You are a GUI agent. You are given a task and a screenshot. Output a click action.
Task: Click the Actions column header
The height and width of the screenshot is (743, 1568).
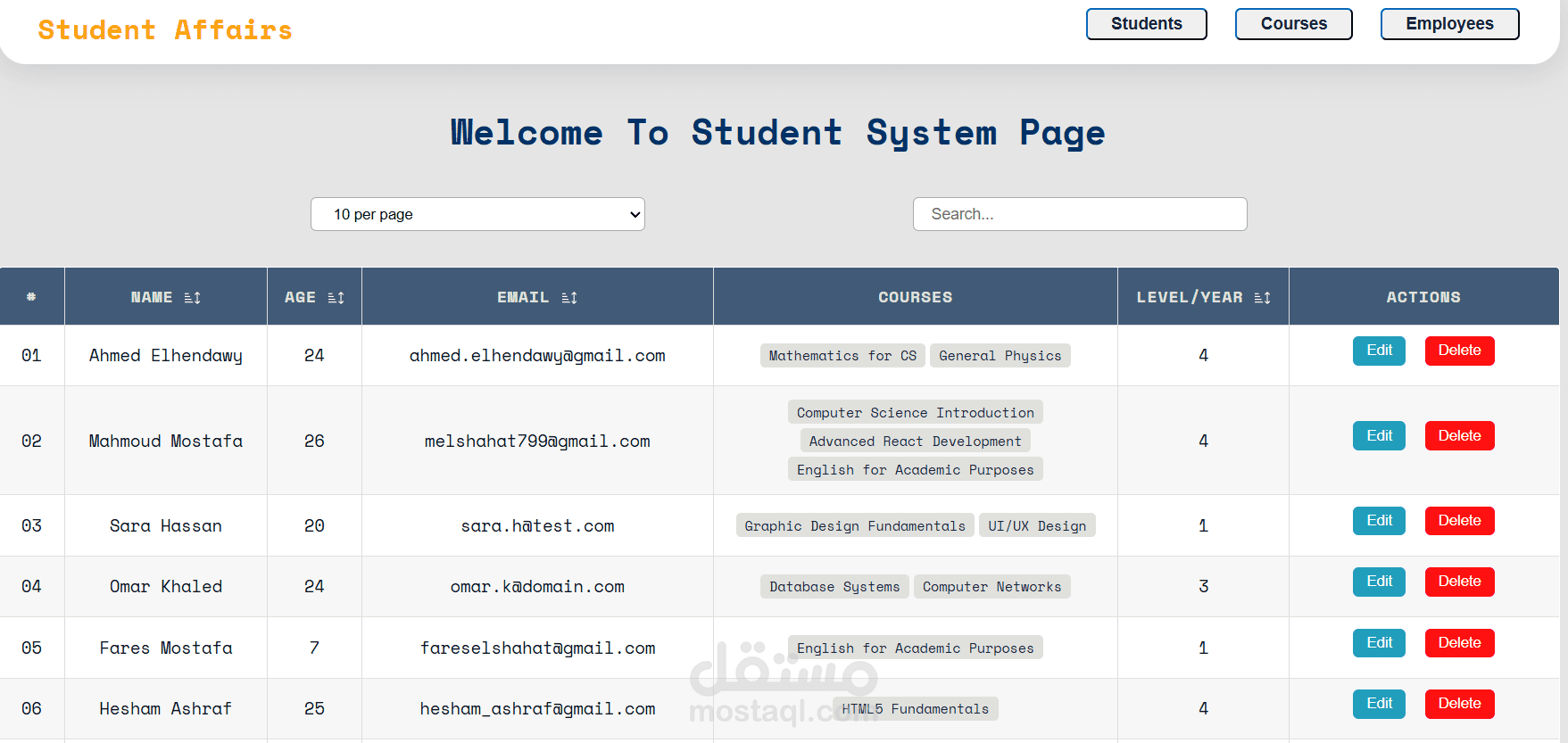pyautogui.click(x=1423, y=297)
